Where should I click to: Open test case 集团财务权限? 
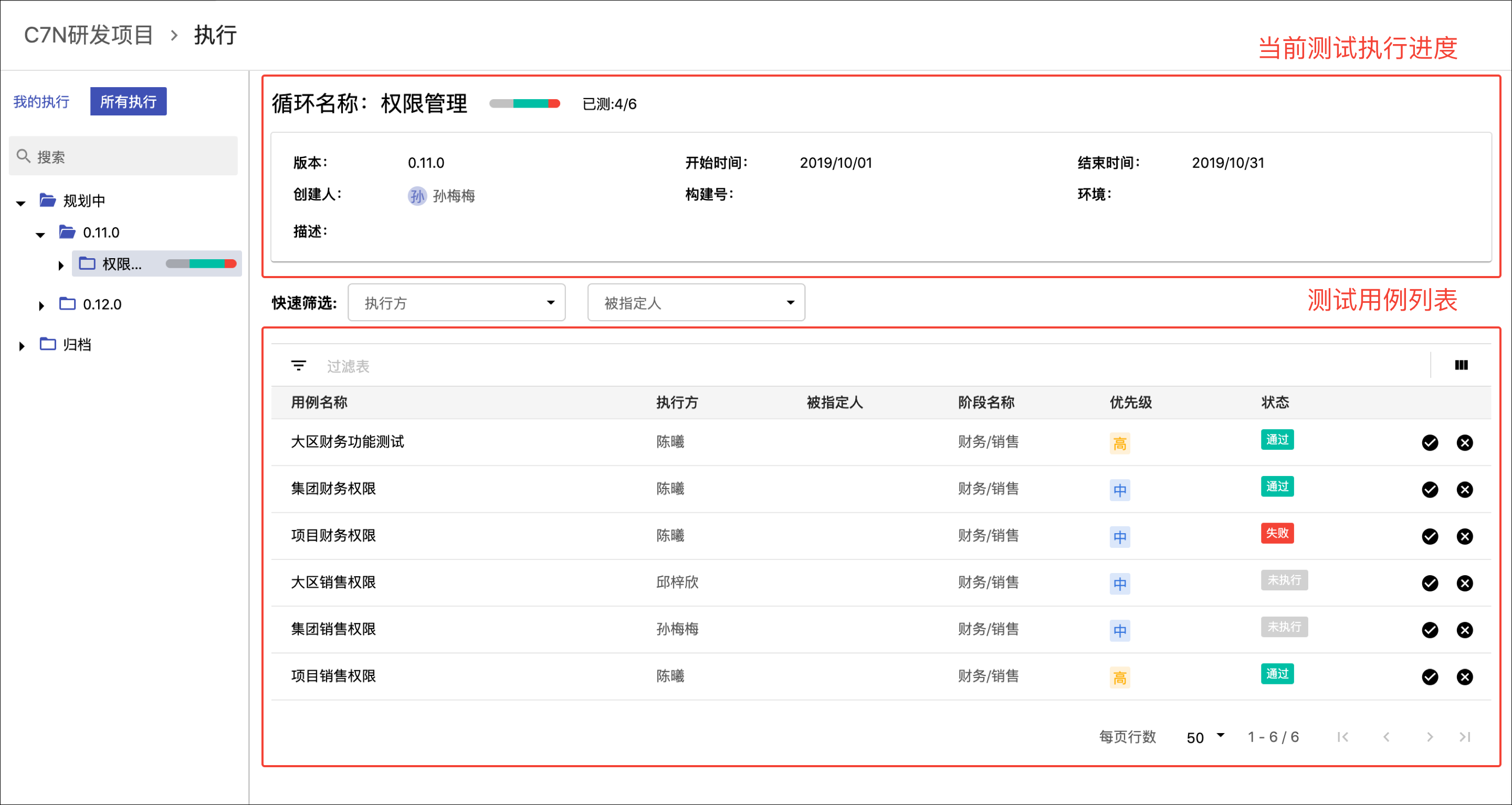[x=333, y=489]
